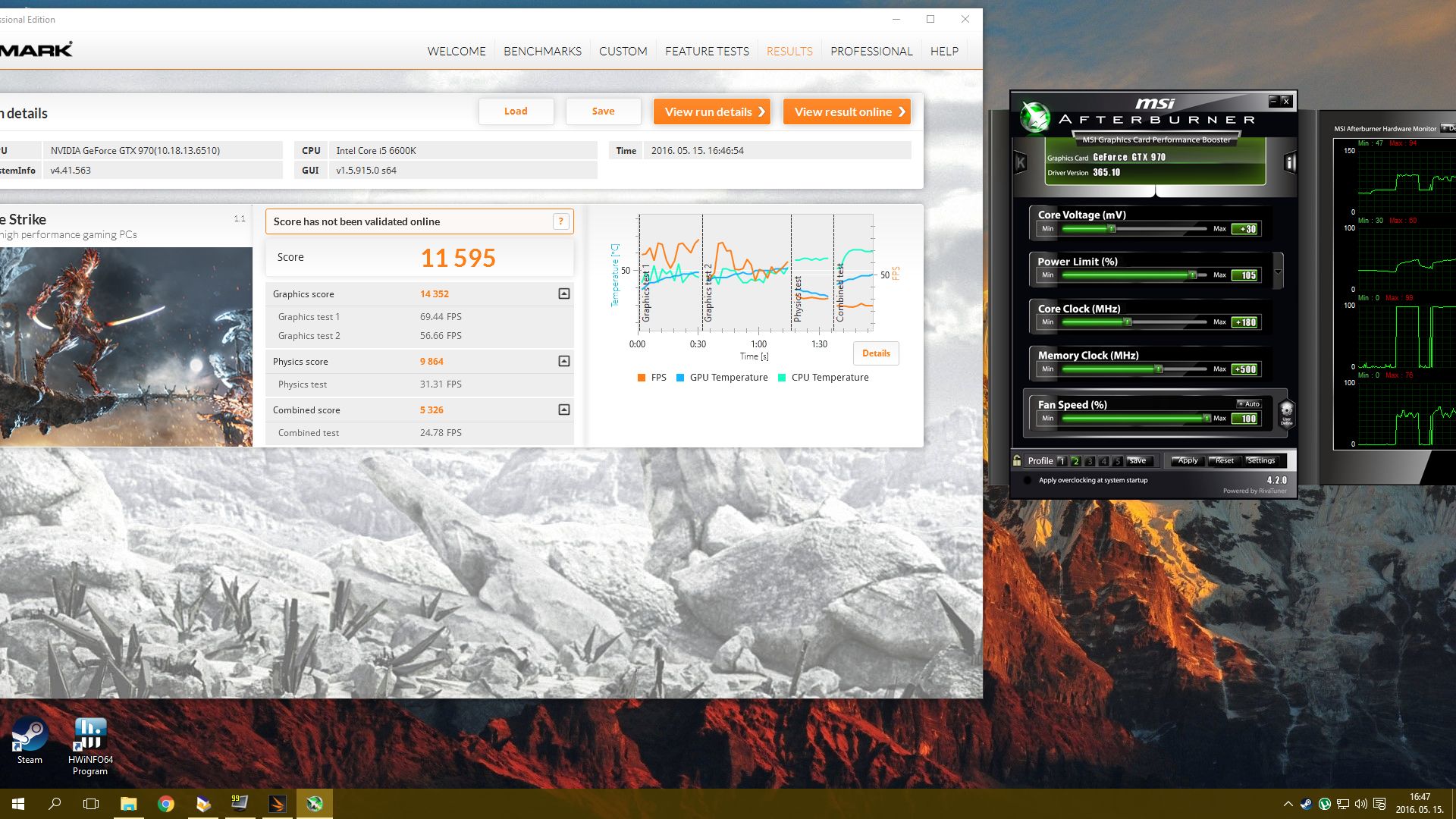1456x819 pixels.
Task: Toggle fan speed Auto mode
Action: pos(1248,403)
